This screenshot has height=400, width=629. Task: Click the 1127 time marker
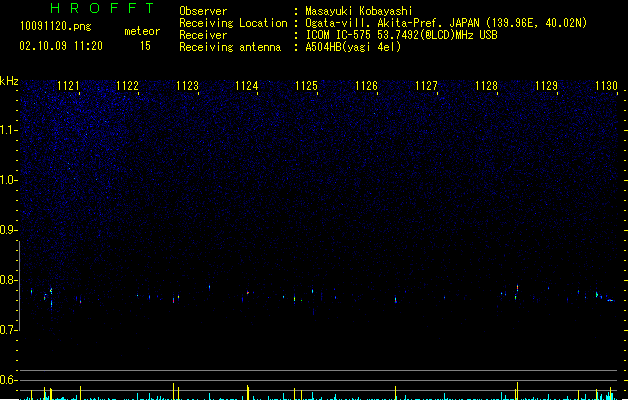click(426, 86)
